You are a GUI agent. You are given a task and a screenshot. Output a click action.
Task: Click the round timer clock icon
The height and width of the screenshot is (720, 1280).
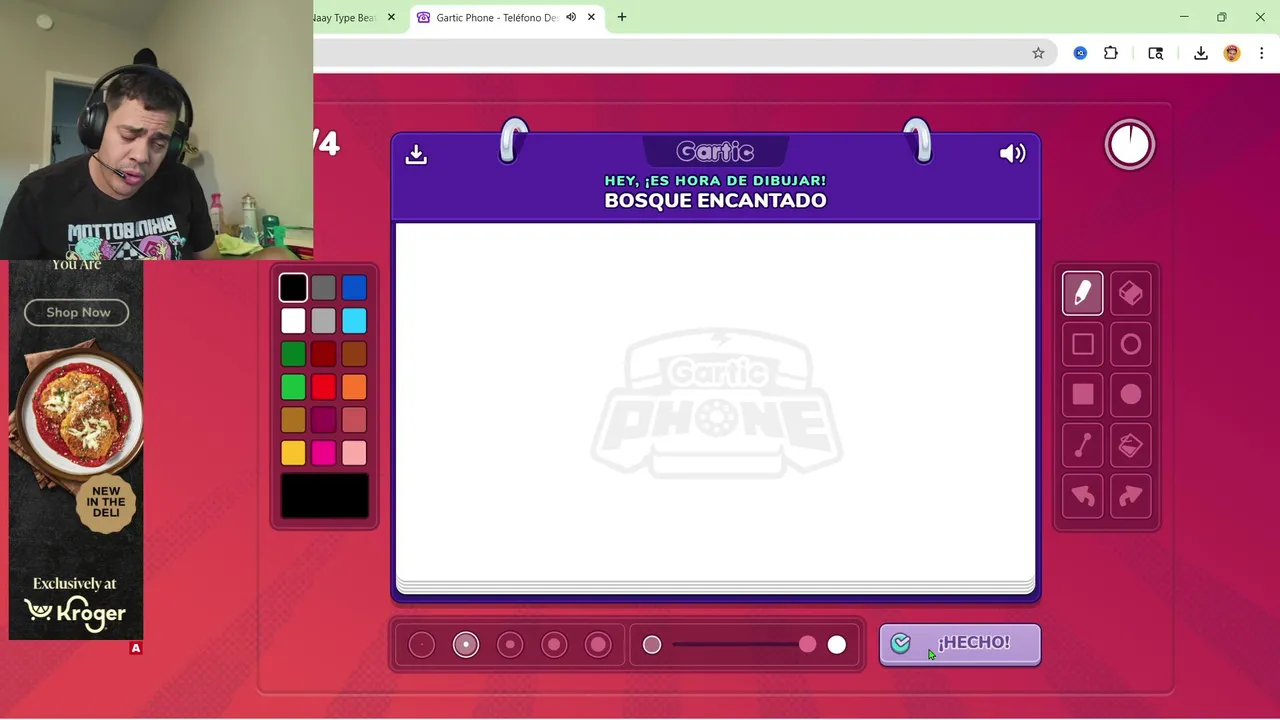(1130, 145)
